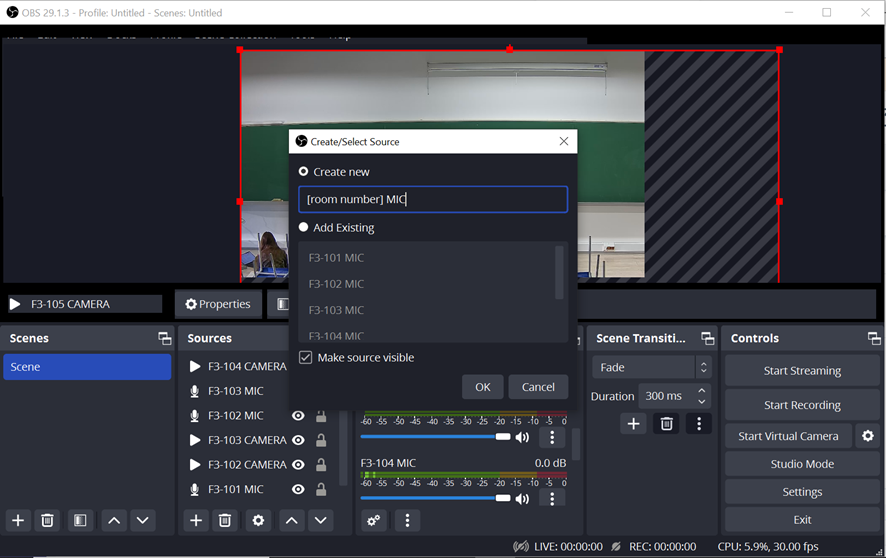Viewport: 886px width, 558px height.
Task: Open audio mixer menu dots
Action: 407,520
